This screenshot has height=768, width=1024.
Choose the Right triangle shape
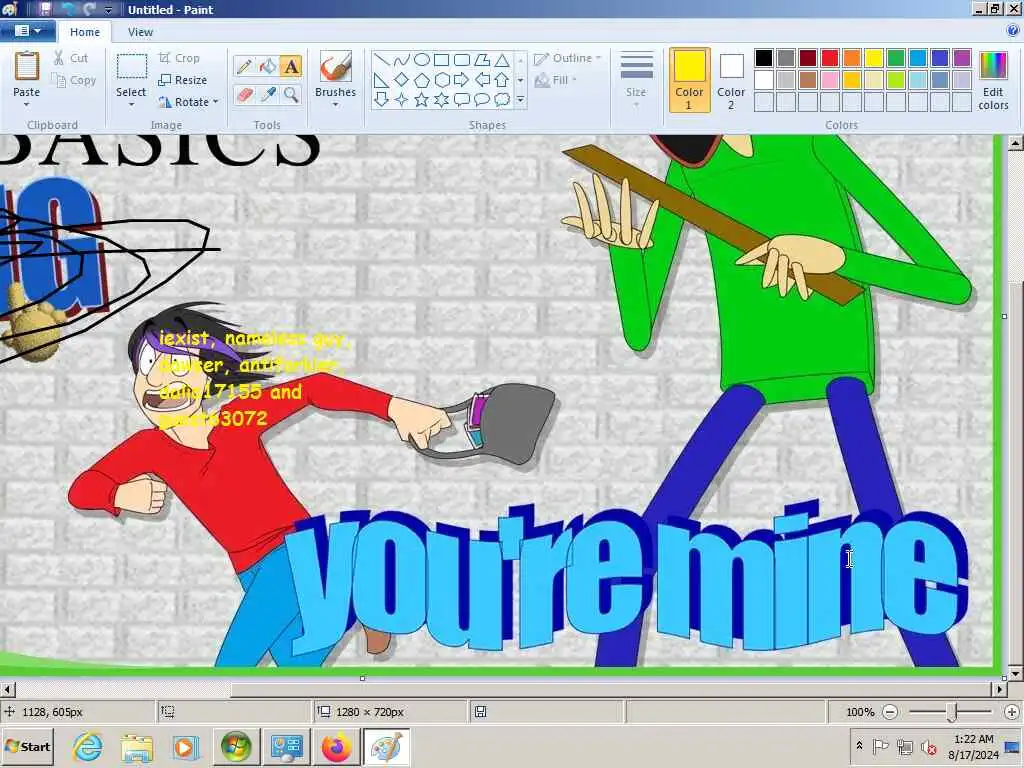coord(382,80)
